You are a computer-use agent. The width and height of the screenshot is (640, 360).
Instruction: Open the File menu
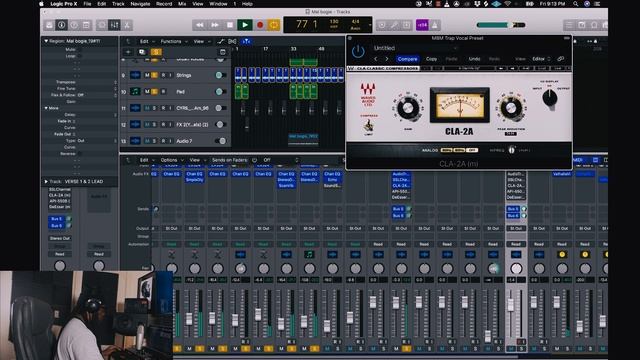click(x=87, y=4)
